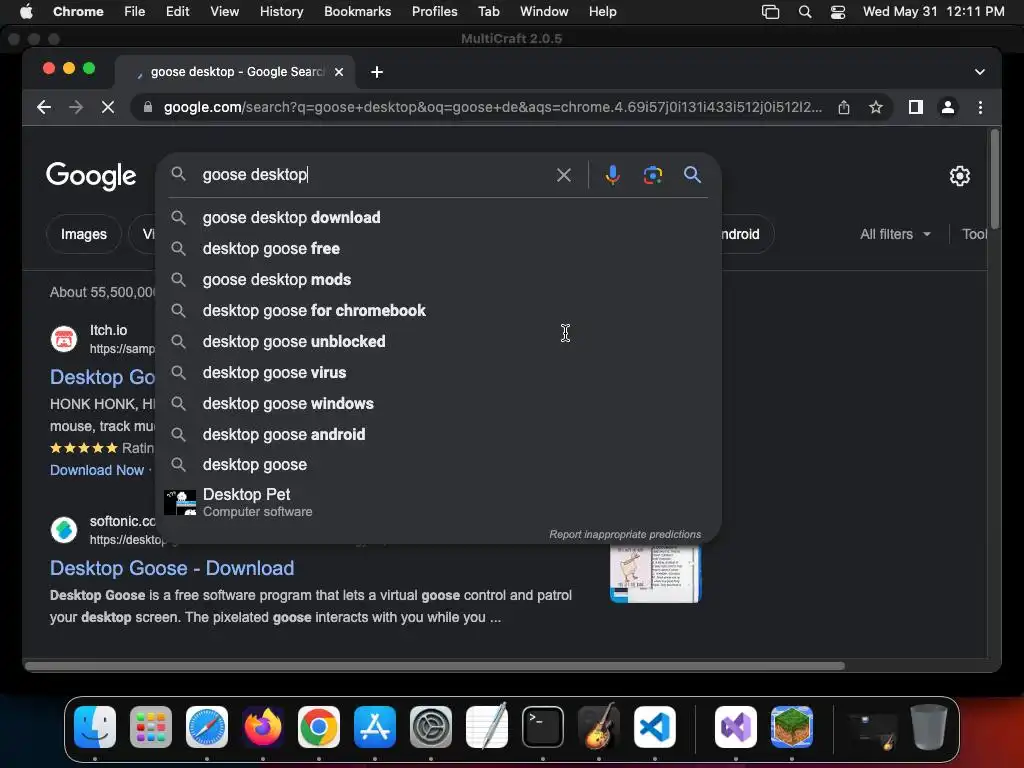Click the voice search microphone icon
This screenshot has height=768, width=1024.
[612, 175]
